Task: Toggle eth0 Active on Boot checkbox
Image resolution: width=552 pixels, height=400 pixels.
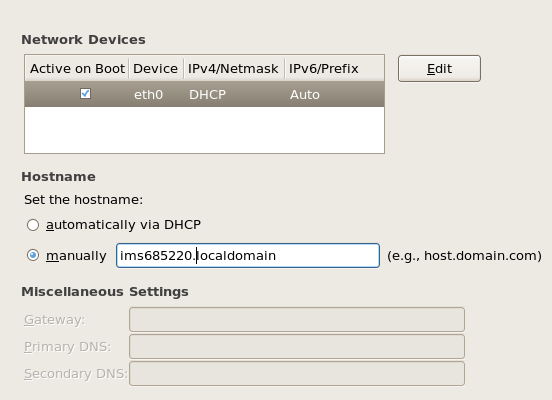Action: click(85, 94)
